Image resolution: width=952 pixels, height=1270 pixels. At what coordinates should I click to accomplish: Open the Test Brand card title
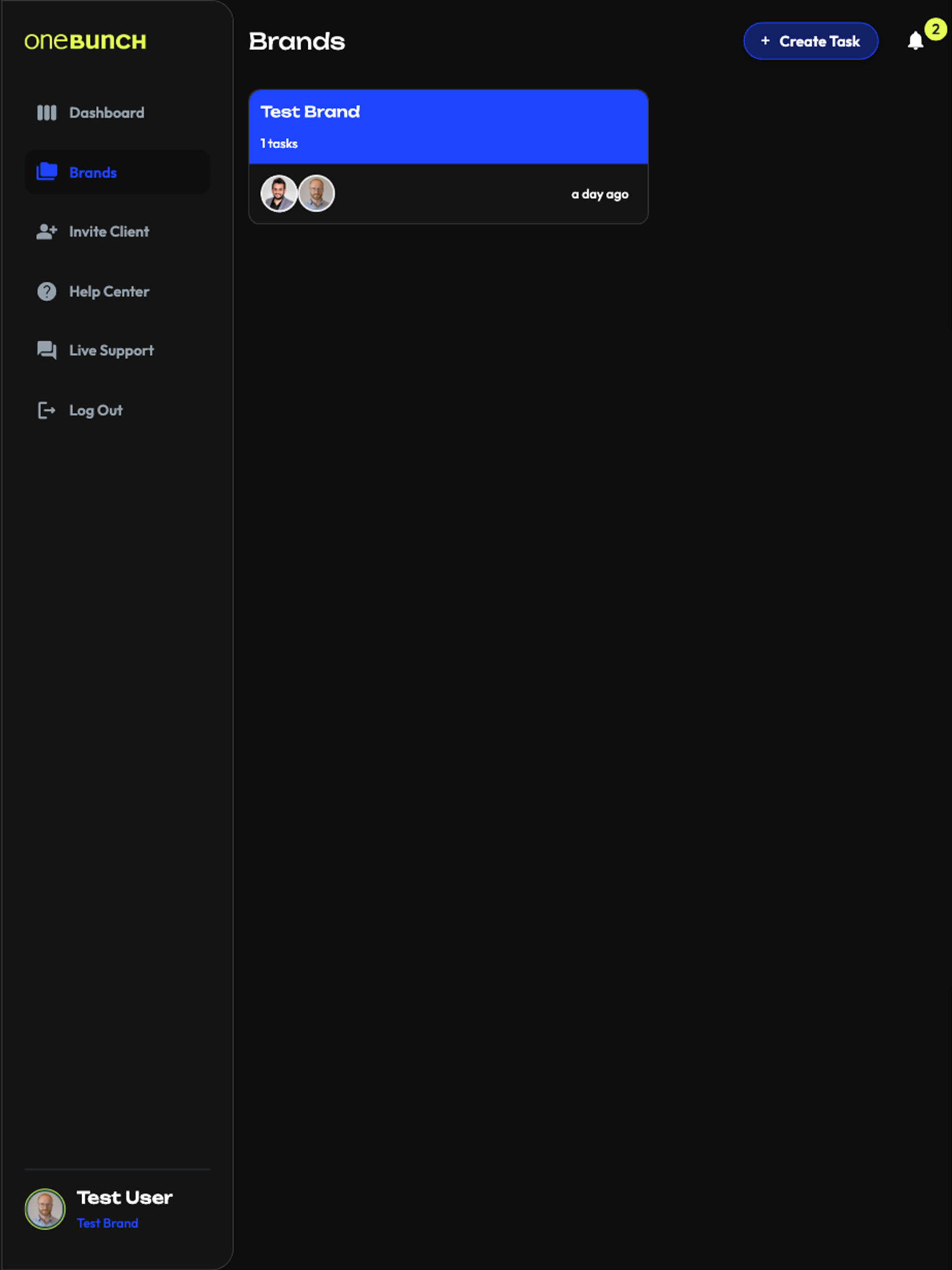tap(310, 112)
